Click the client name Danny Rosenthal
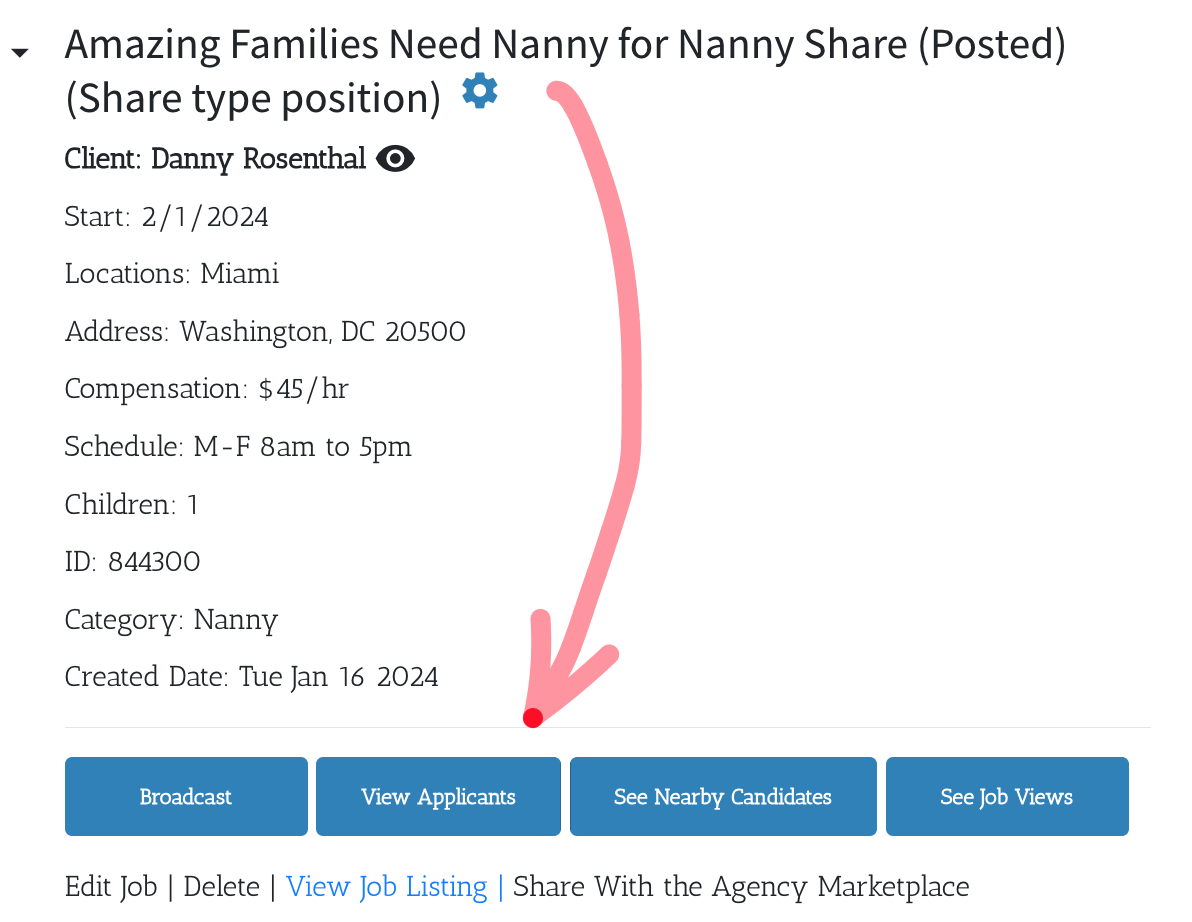Screen dimensions: 1192x922 point(258,159)
